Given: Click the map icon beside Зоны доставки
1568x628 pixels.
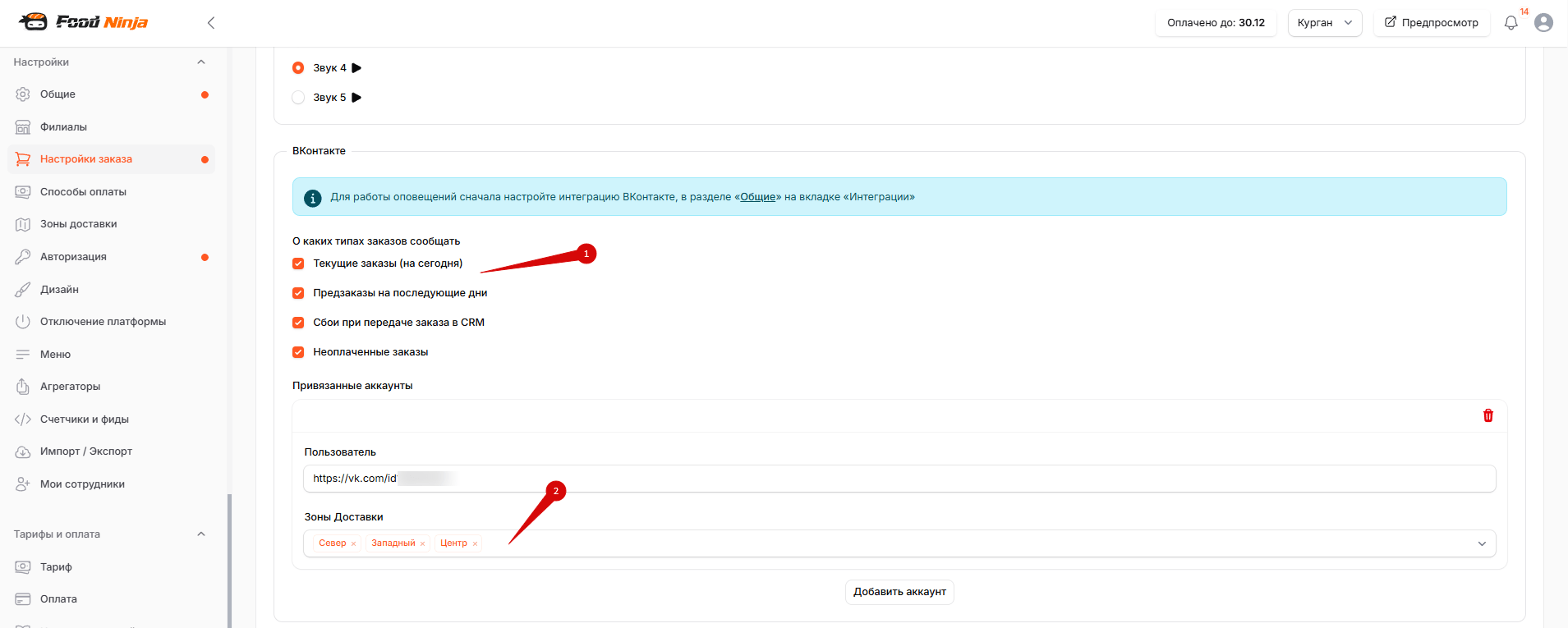Looking at the screenshot, I should tap(23, 224).
